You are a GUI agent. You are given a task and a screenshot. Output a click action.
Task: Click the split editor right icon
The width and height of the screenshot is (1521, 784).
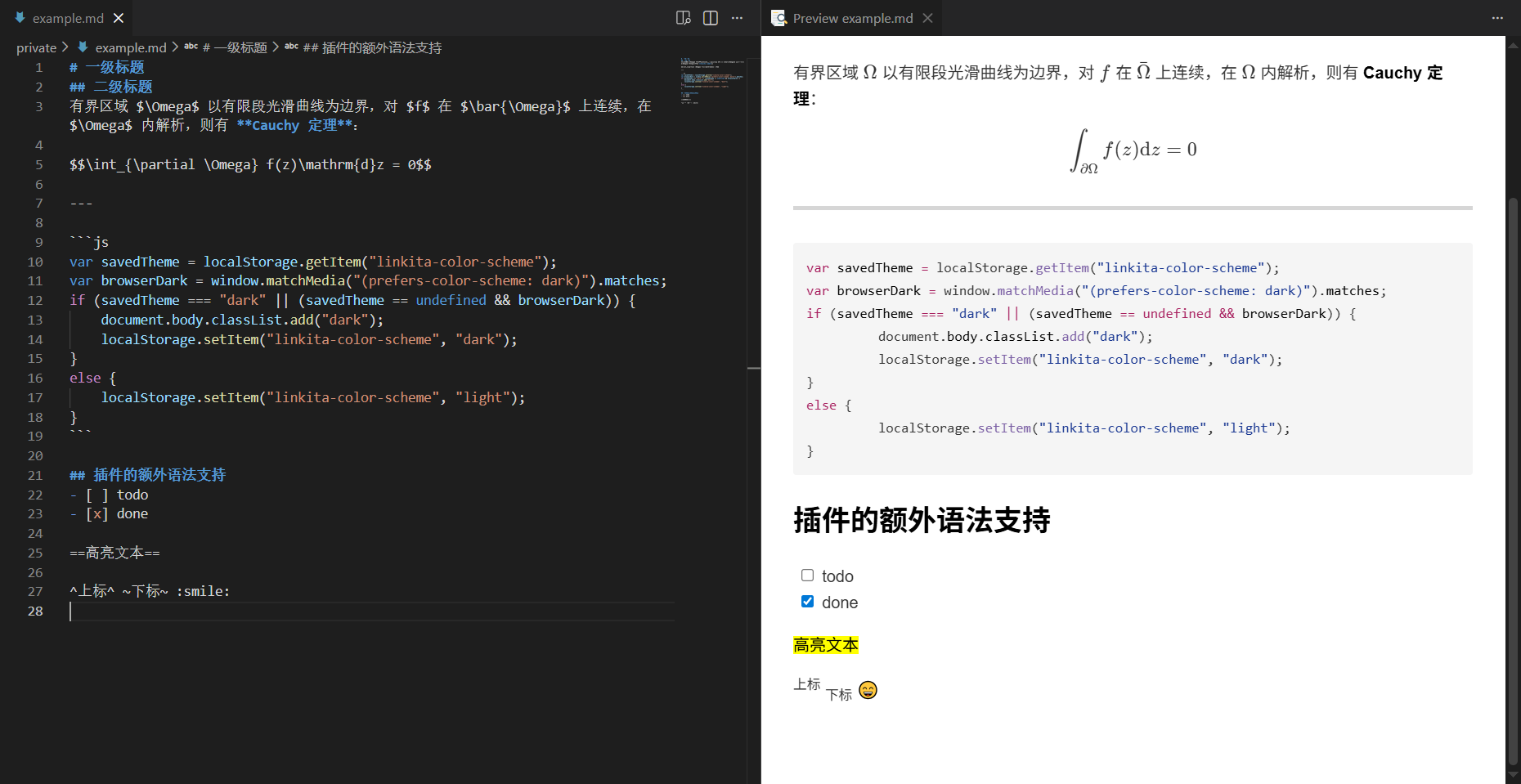pos(711,18)
